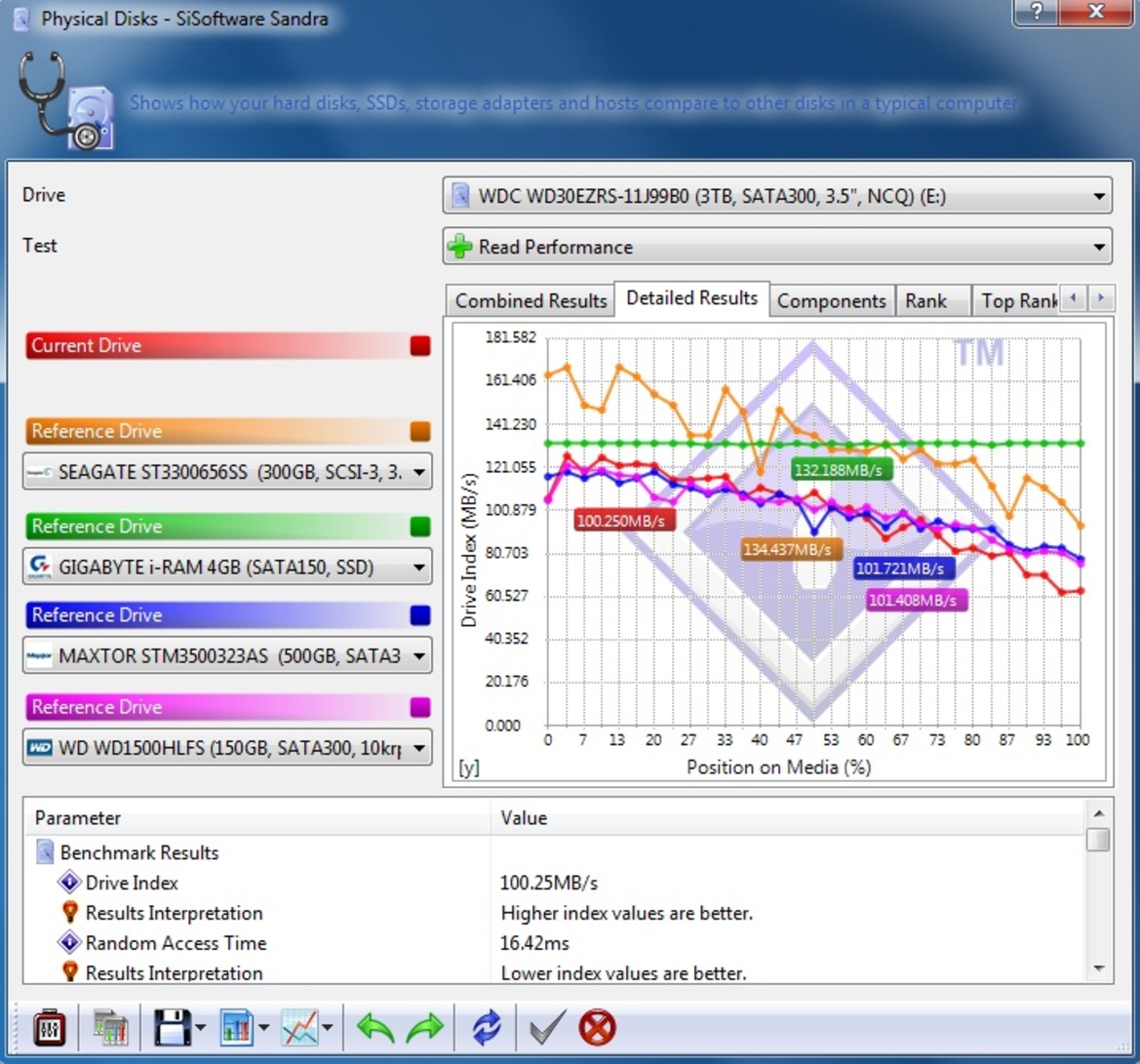1140x1064 pixels.
Task: Click the Current Drive label bar
Action: coord(227,345)
